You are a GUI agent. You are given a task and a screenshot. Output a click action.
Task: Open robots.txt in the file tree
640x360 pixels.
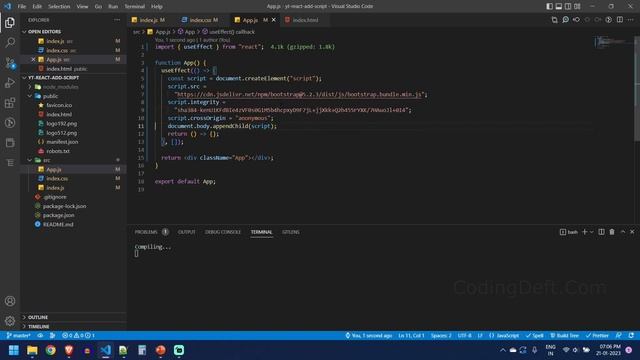coord(58,151)
